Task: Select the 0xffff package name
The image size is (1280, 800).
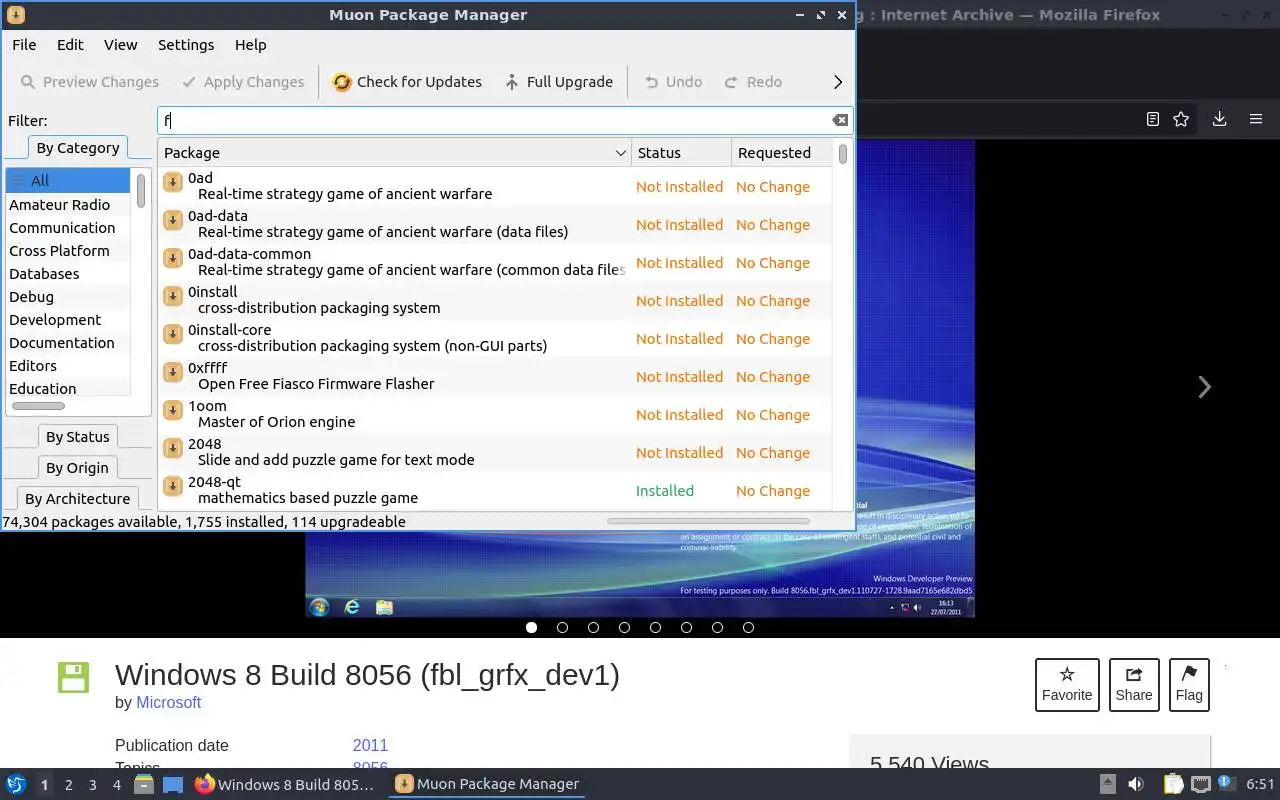Action: click(x=207, y=368)
